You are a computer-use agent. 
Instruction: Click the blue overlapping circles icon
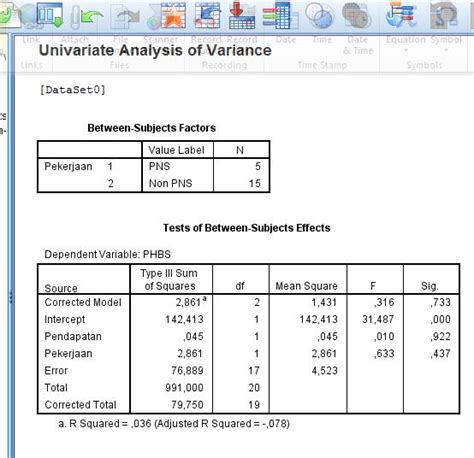tap(319, 15)
